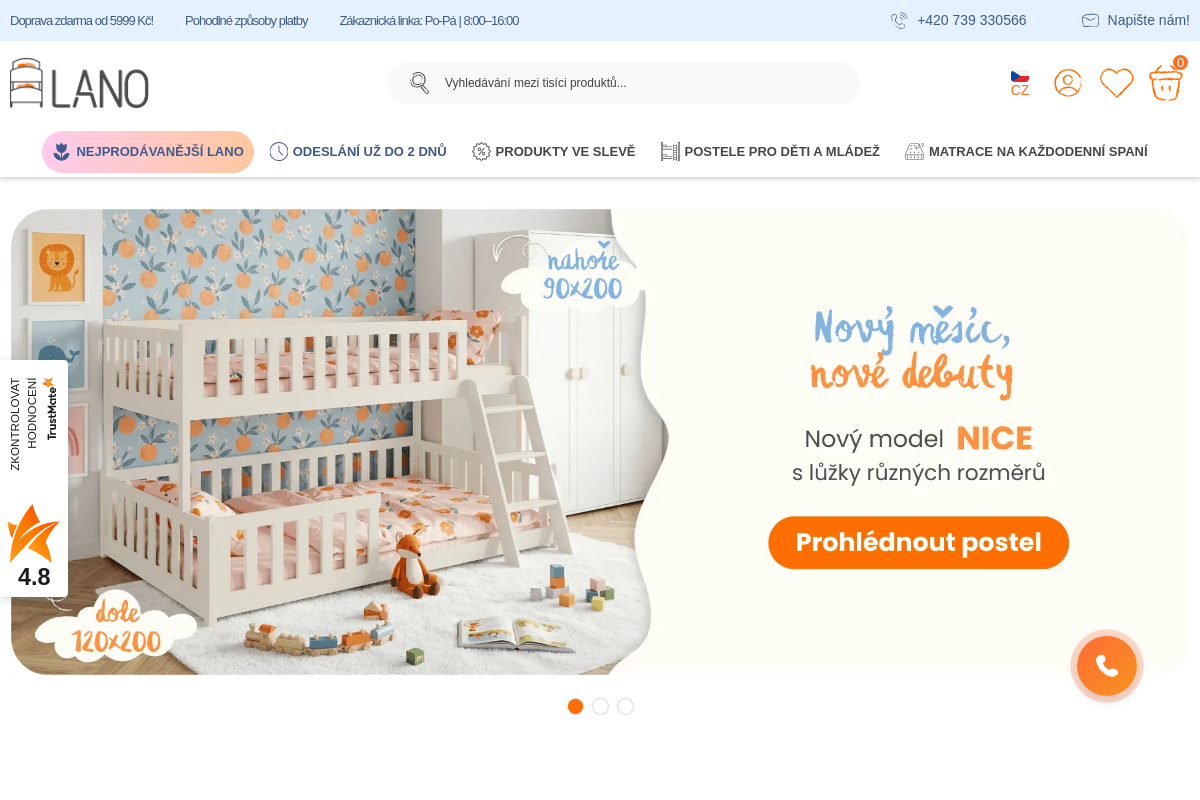Select the second carousel slide dot
The image size is (1200, 800).
(x=600, y=706)
